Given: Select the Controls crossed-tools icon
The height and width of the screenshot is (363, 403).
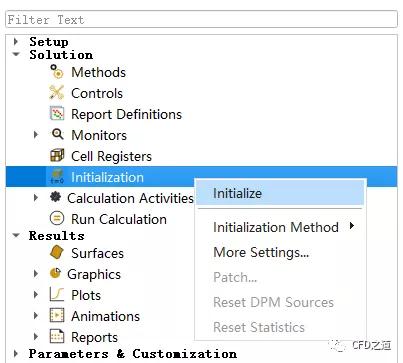Looking at the screenshot, I should (57, 93).
